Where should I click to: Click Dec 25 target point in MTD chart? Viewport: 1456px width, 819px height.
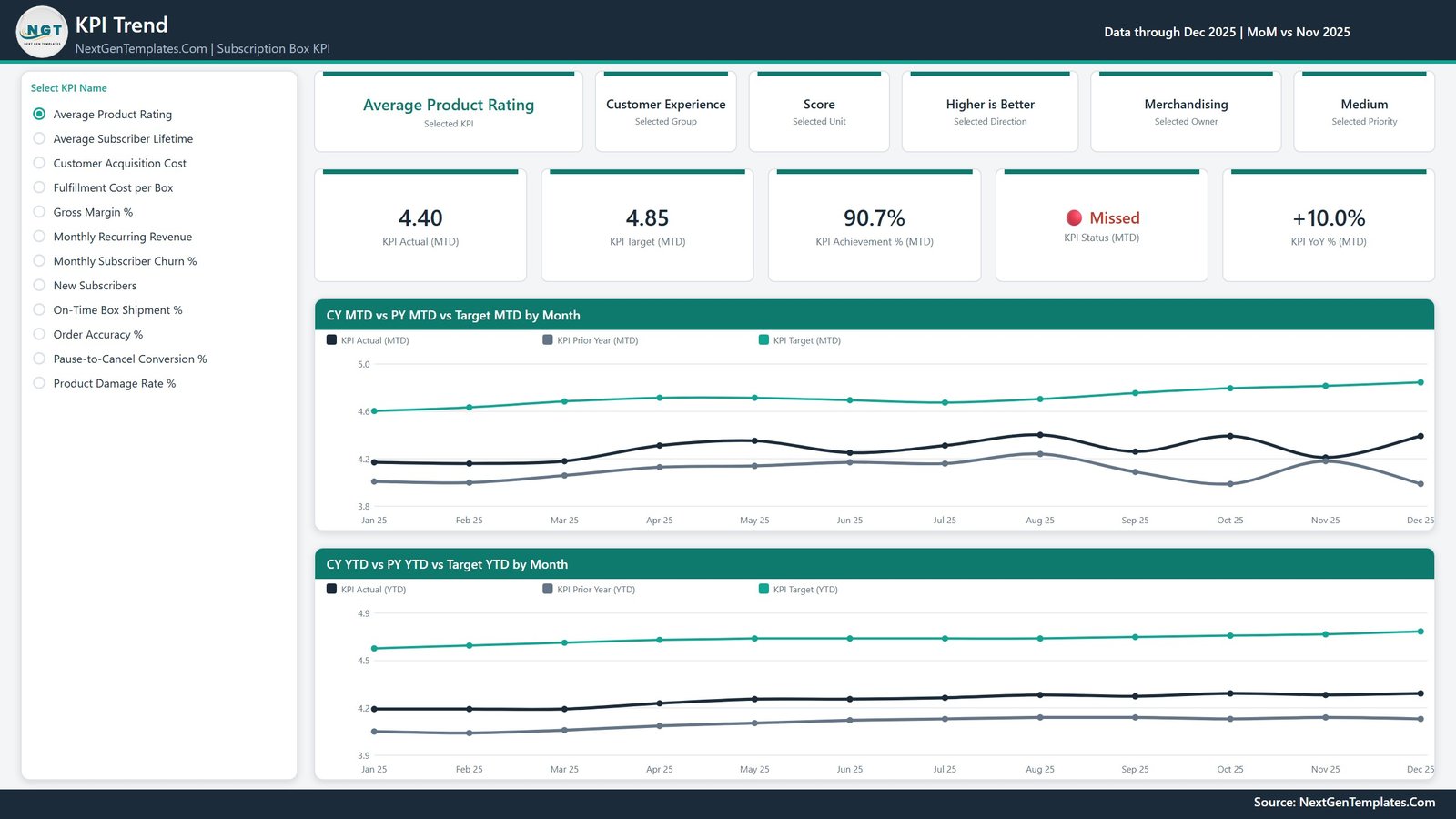(x=1421, y=382)
